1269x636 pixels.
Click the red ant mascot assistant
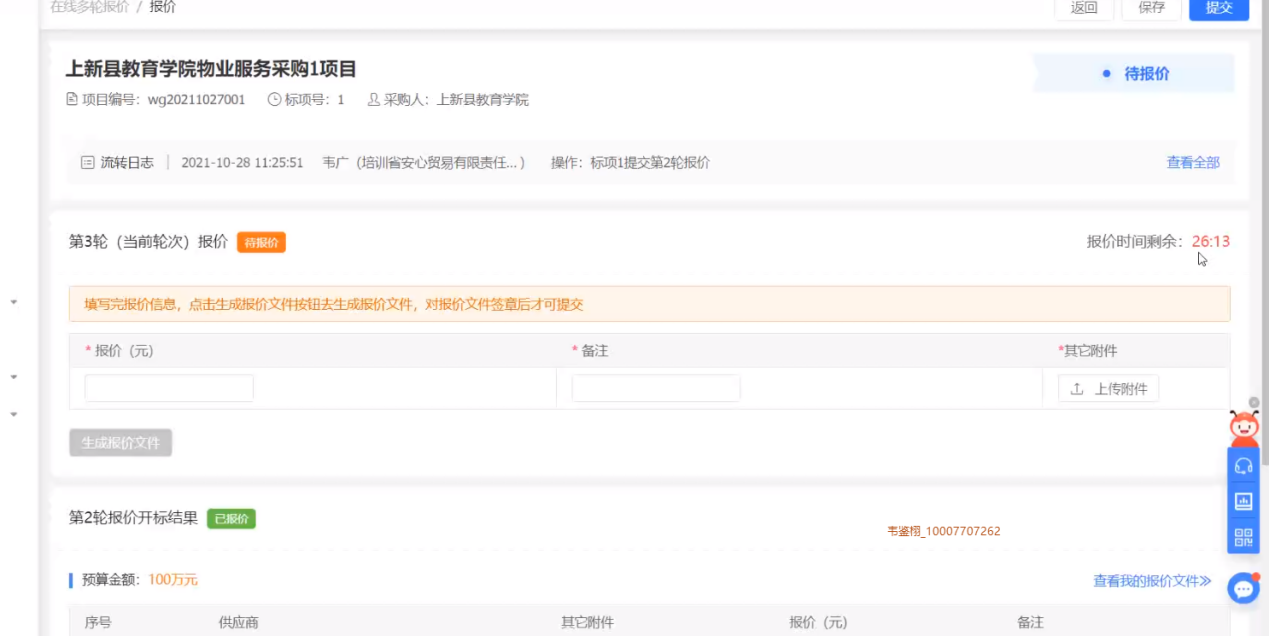tap(1243, 428)
